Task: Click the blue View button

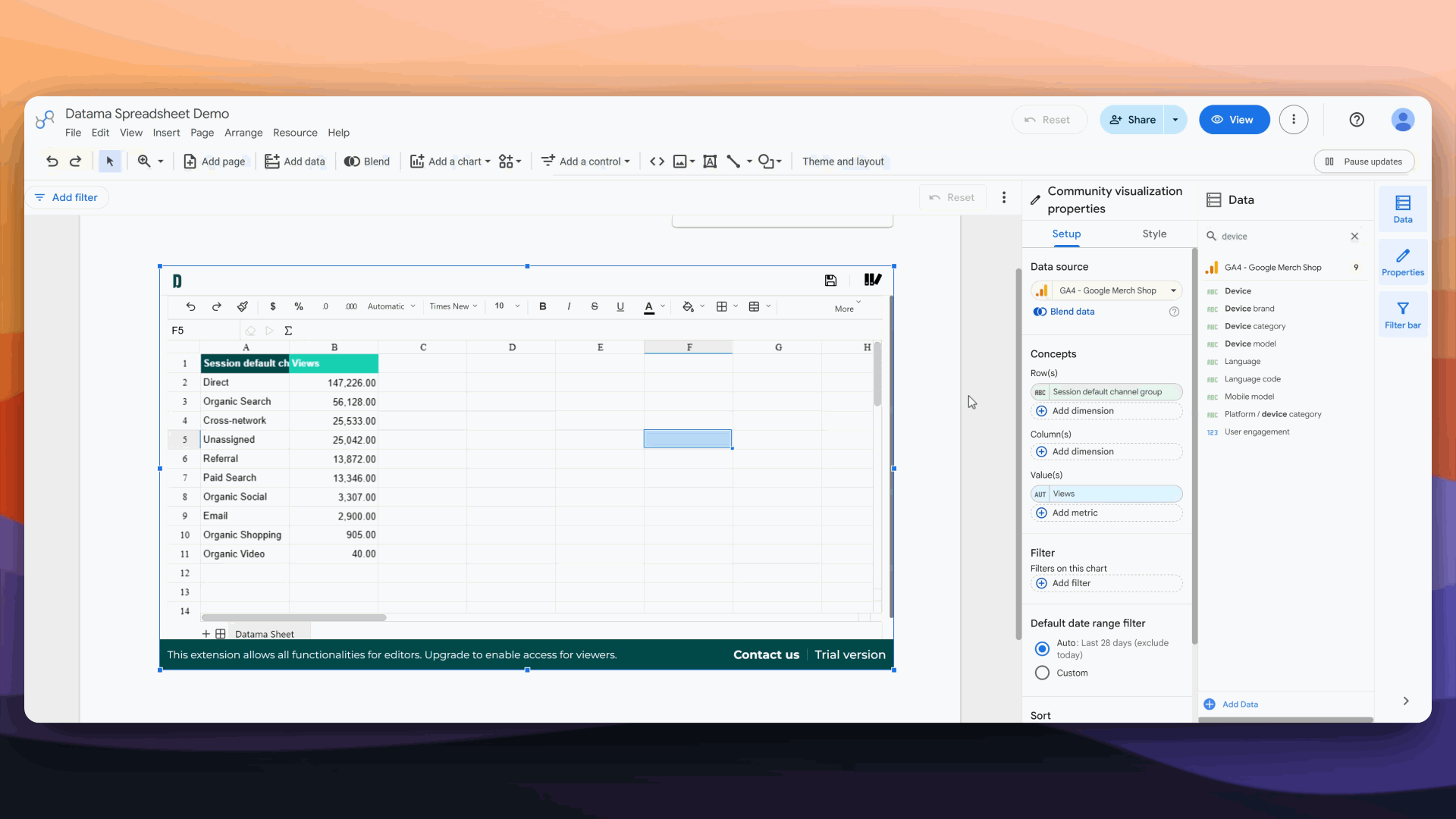Action: [x=1234, y=120]
